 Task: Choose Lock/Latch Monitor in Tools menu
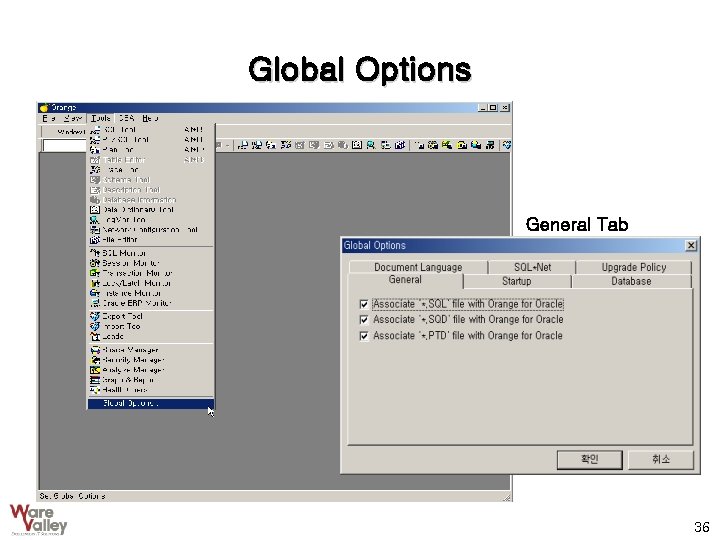pos(151,283)
